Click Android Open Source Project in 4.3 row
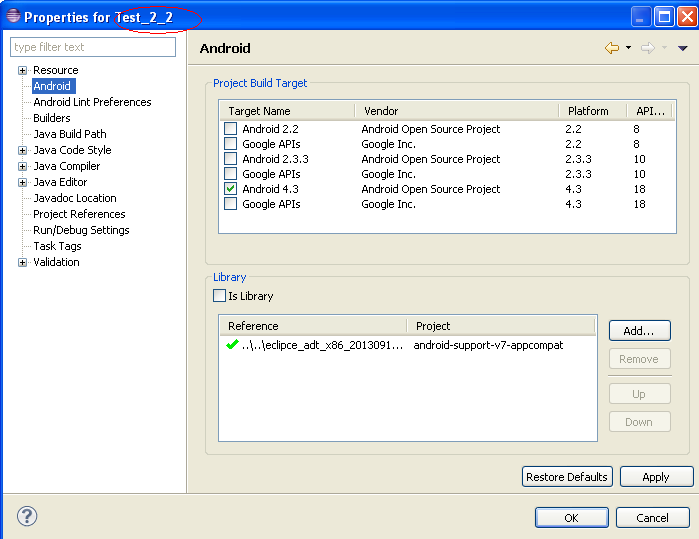The image size is (699, 539). click(431, 189)
